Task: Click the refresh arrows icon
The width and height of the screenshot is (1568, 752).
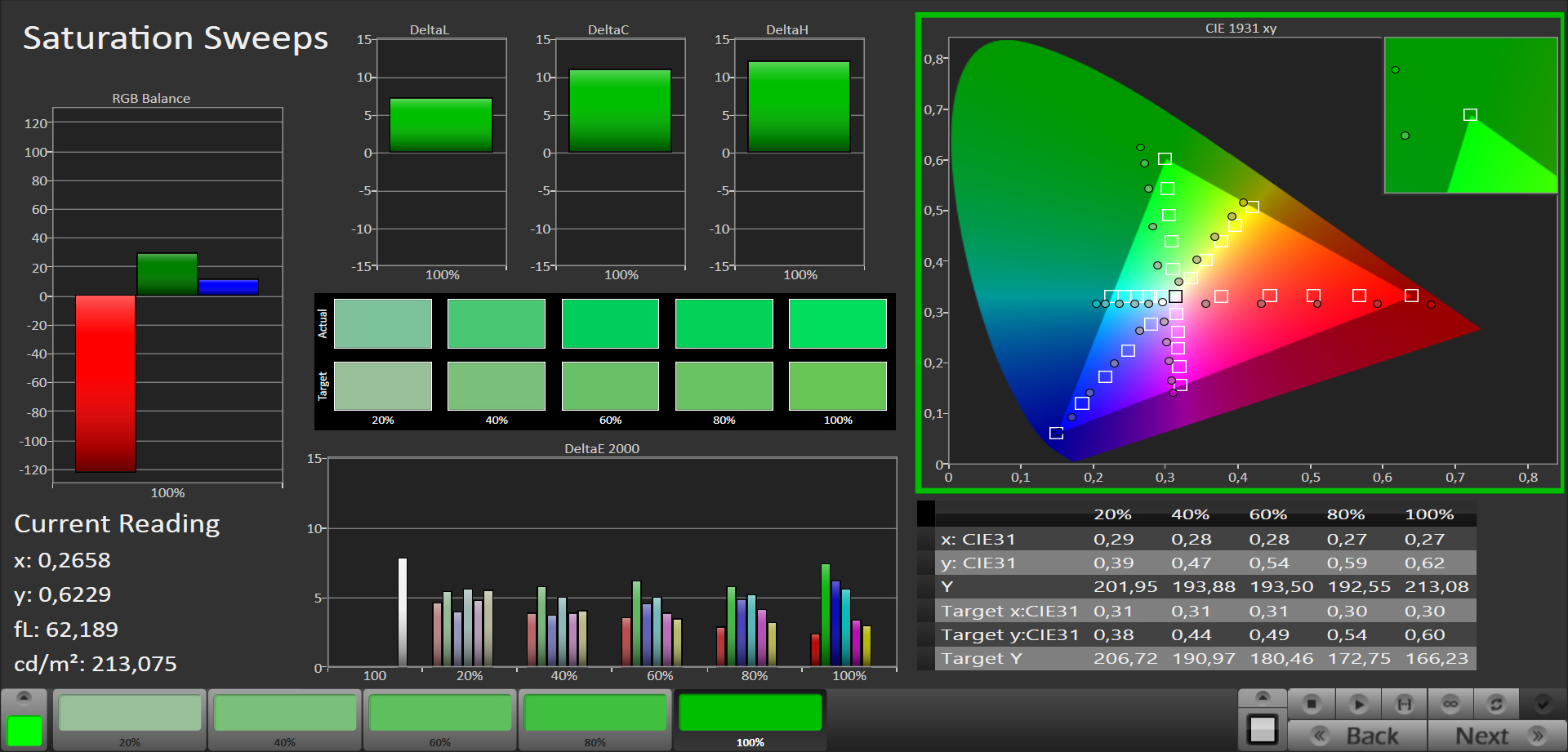Action: click(1496, 704)
